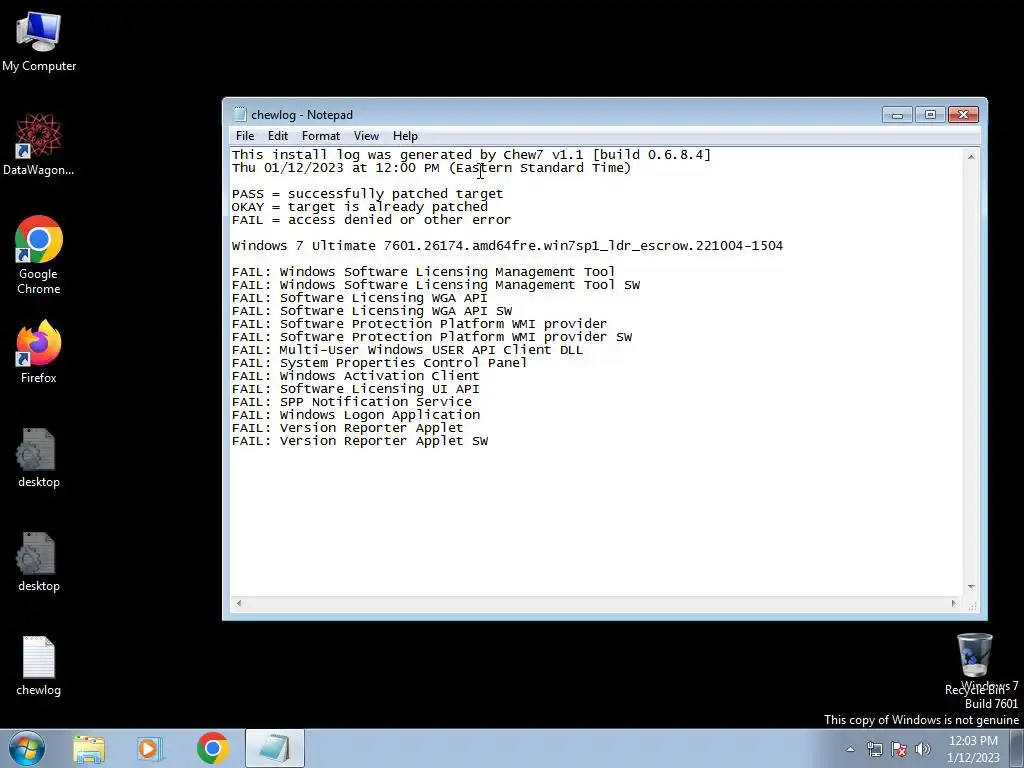
Task: Click the line mentioning Chew7 v1.1 build
Action: pos(471,155)
